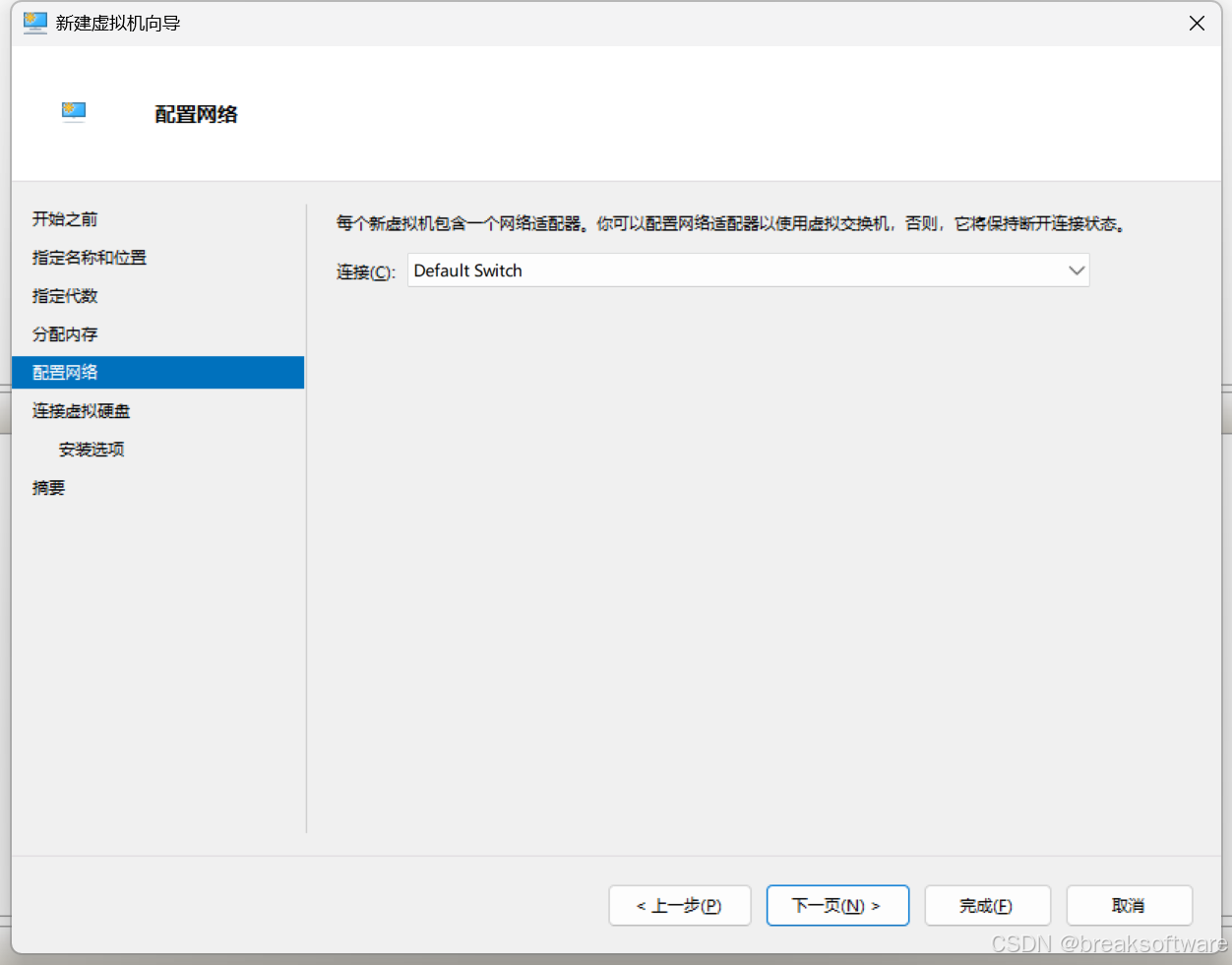Image resolution: width=1232 pixels, height=965 pixels.
Task: Expand the 连接 dropdown using its chevron arrow
Action: pos(1076,271)
